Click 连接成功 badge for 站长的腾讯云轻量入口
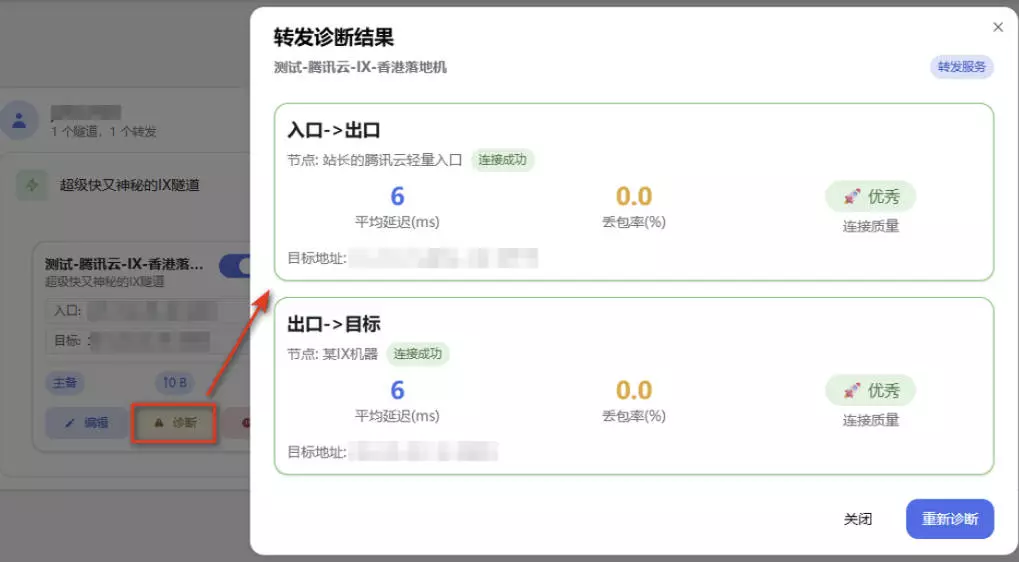 click(x=502, y=159)
